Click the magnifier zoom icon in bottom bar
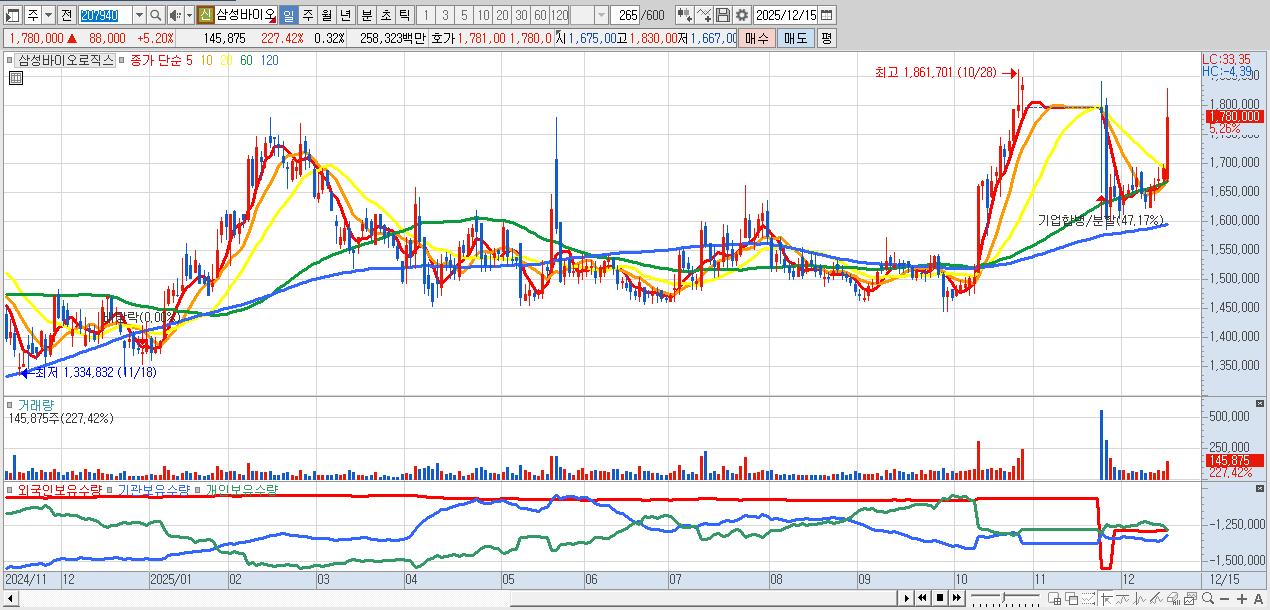The image size is (1270, 610). click(1208, 598)
